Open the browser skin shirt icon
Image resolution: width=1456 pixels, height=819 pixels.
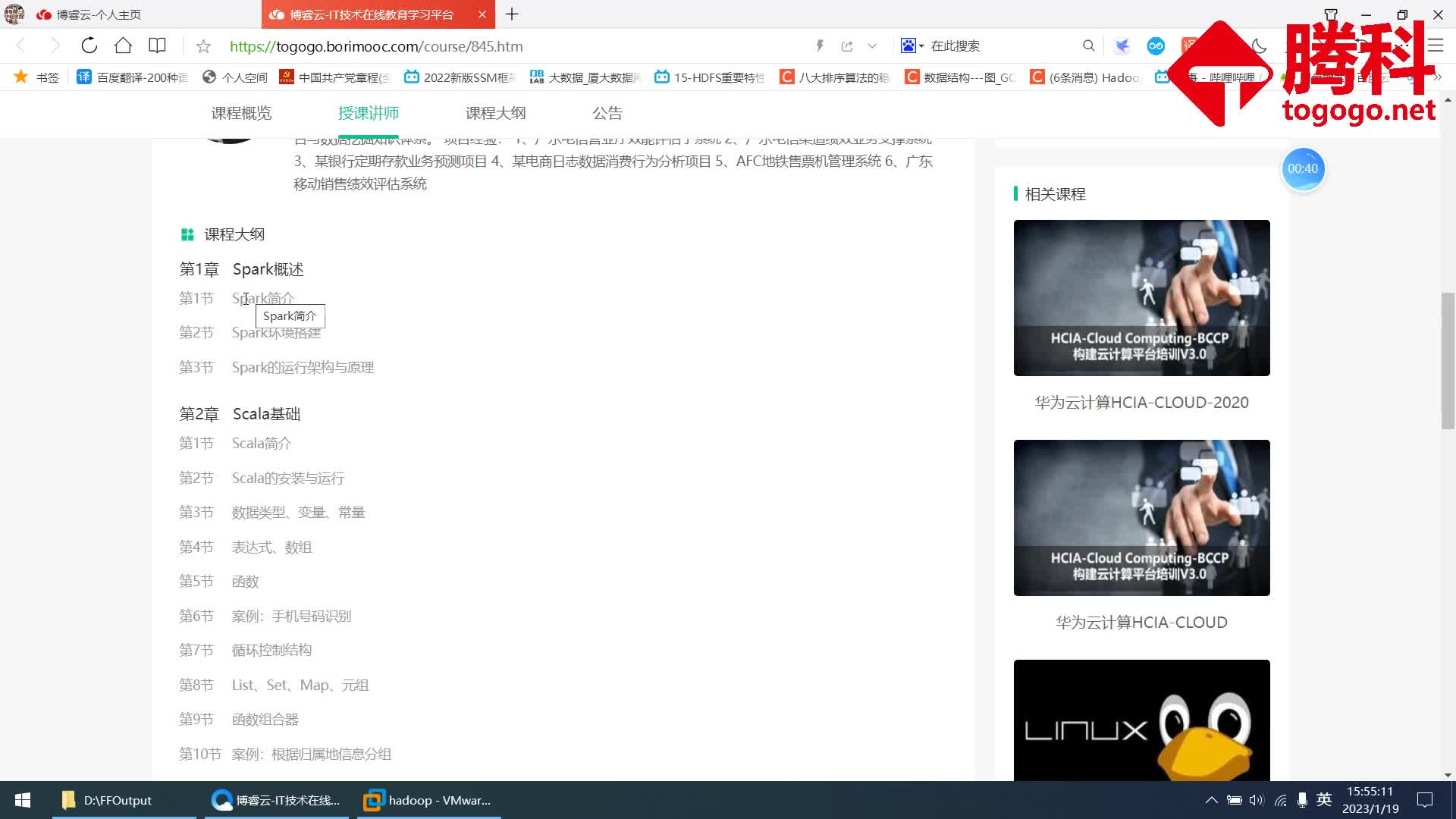[1331, 14]
